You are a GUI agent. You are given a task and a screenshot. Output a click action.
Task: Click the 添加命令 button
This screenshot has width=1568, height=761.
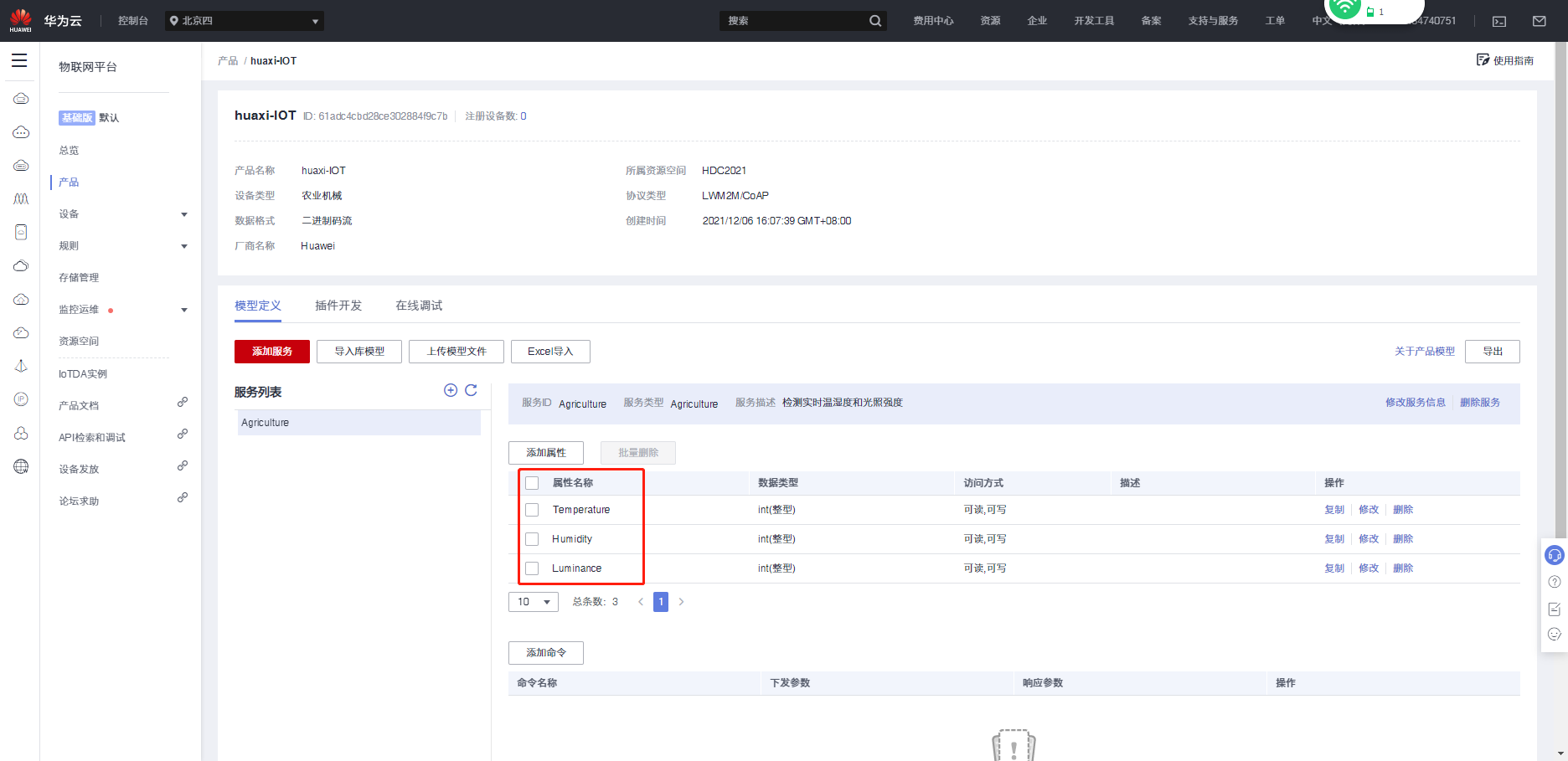546,653
